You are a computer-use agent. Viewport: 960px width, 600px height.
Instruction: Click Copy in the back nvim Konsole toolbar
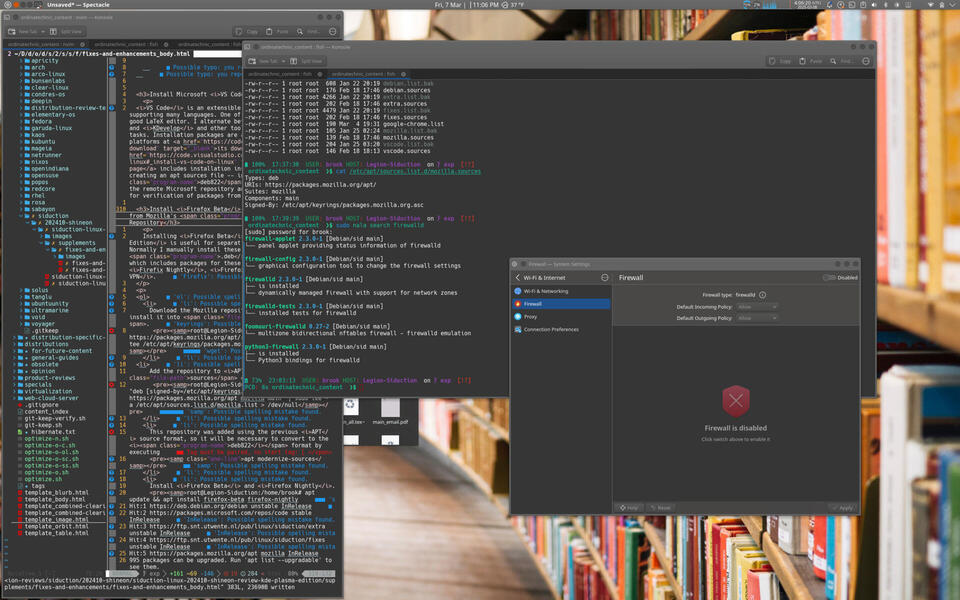coord(247,31)
